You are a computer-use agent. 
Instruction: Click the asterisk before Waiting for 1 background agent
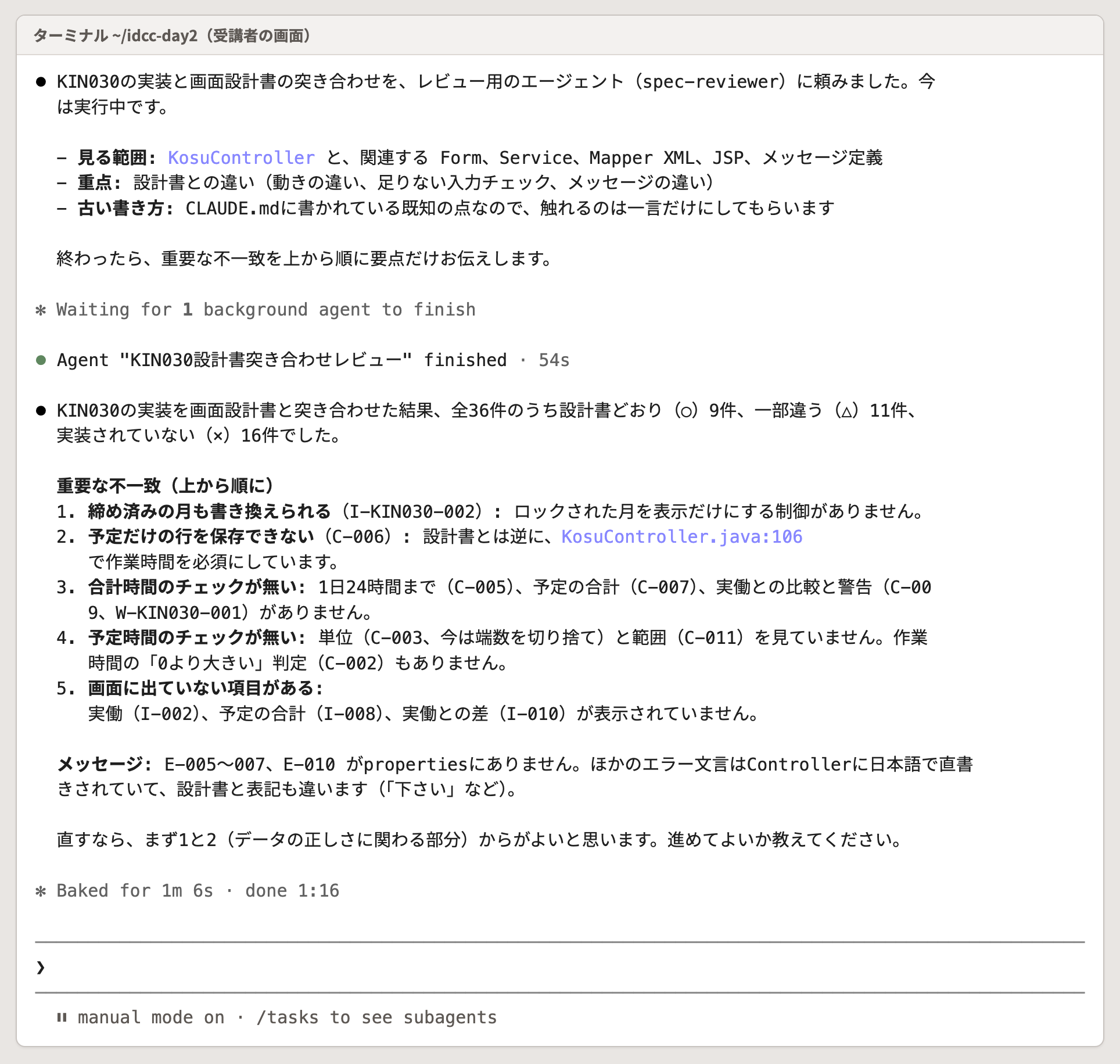(41, 310)
